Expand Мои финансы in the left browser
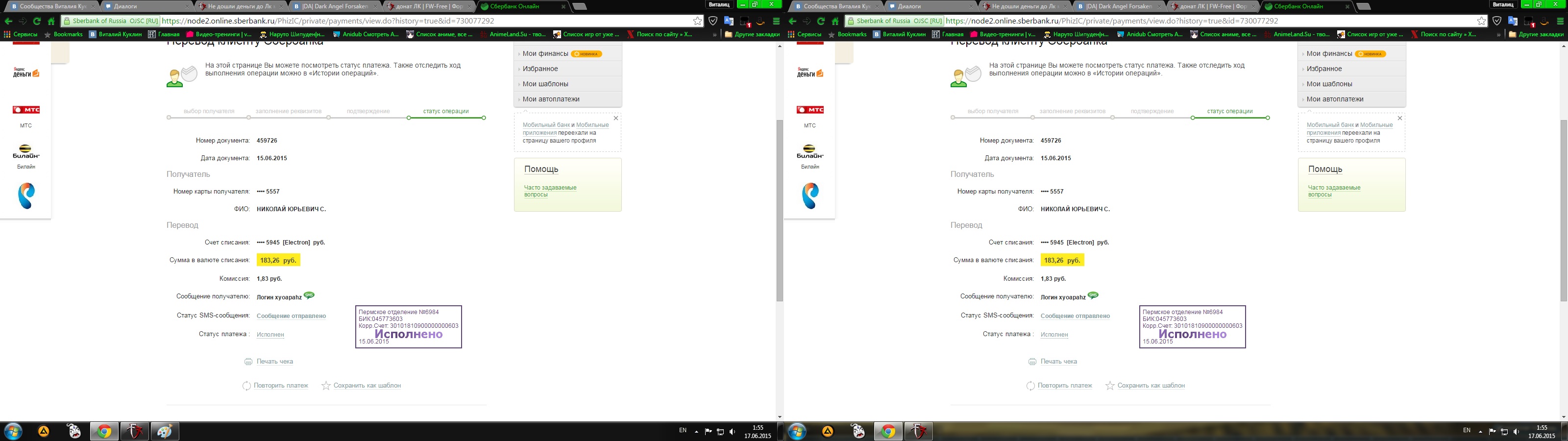This screenshot has width=1568, height=441. click(x=545, y=53)
